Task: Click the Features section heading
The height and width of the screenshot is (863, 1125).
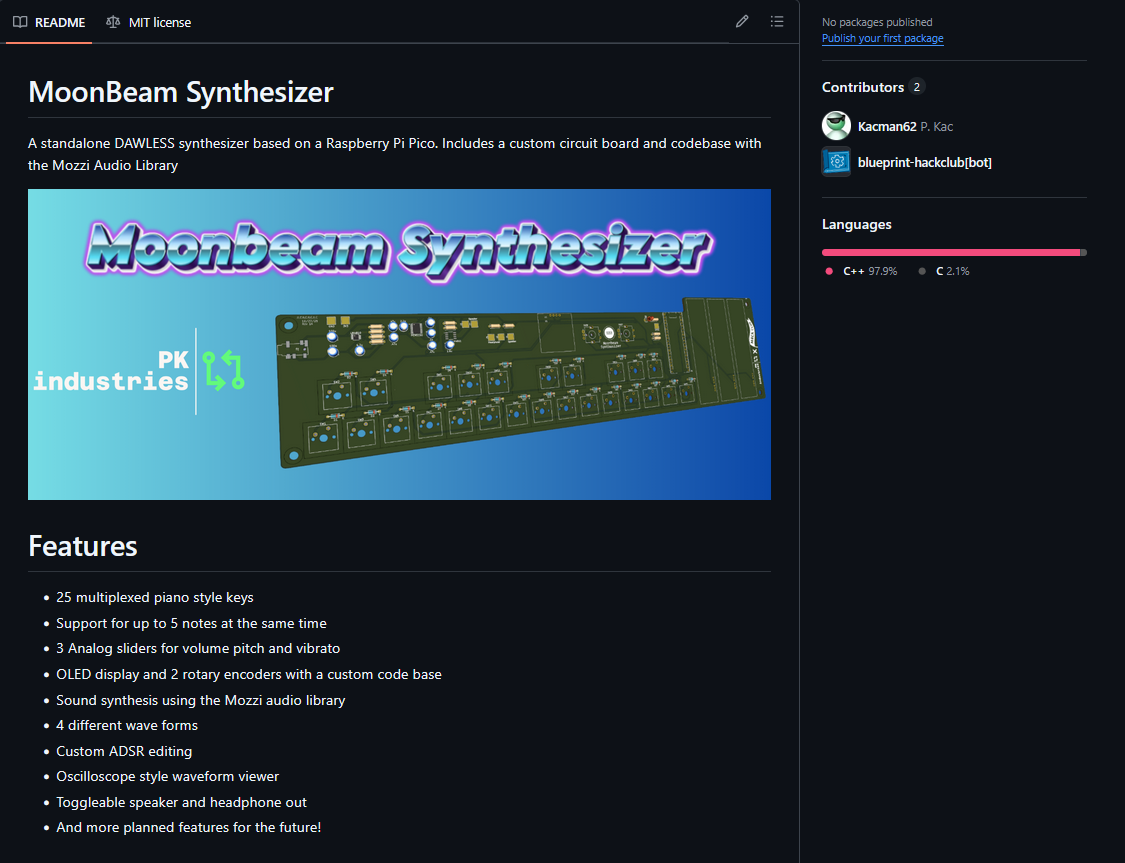Action: tap(83, 546)
